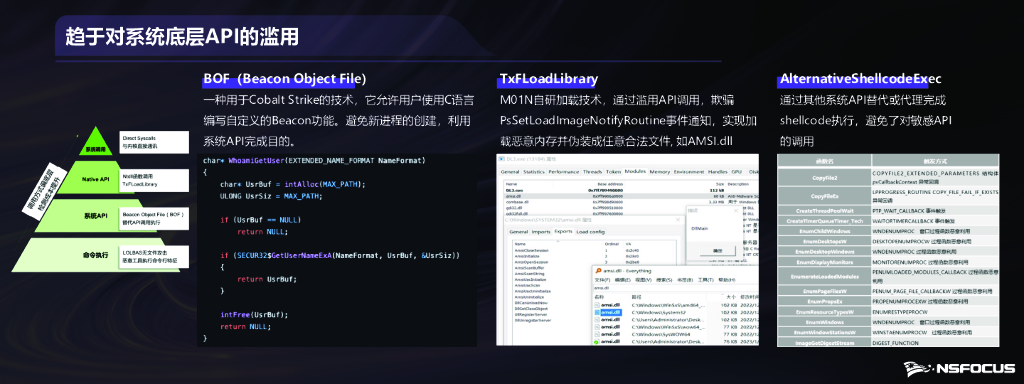Open 编辑(E) menu in Everything
Viewport: 1024px width, 384px height.
622,280
